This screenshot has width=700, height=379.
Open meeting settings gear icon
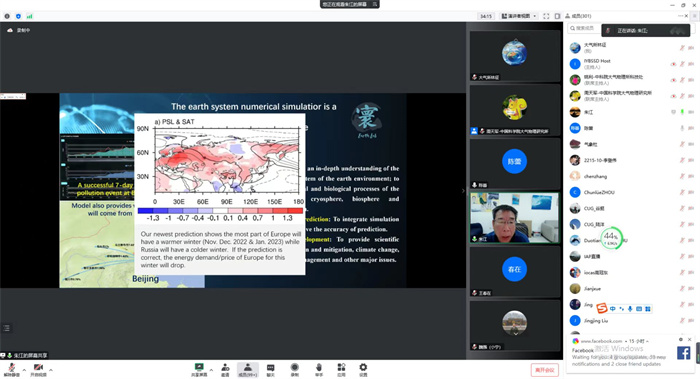[x=363, y=369]
